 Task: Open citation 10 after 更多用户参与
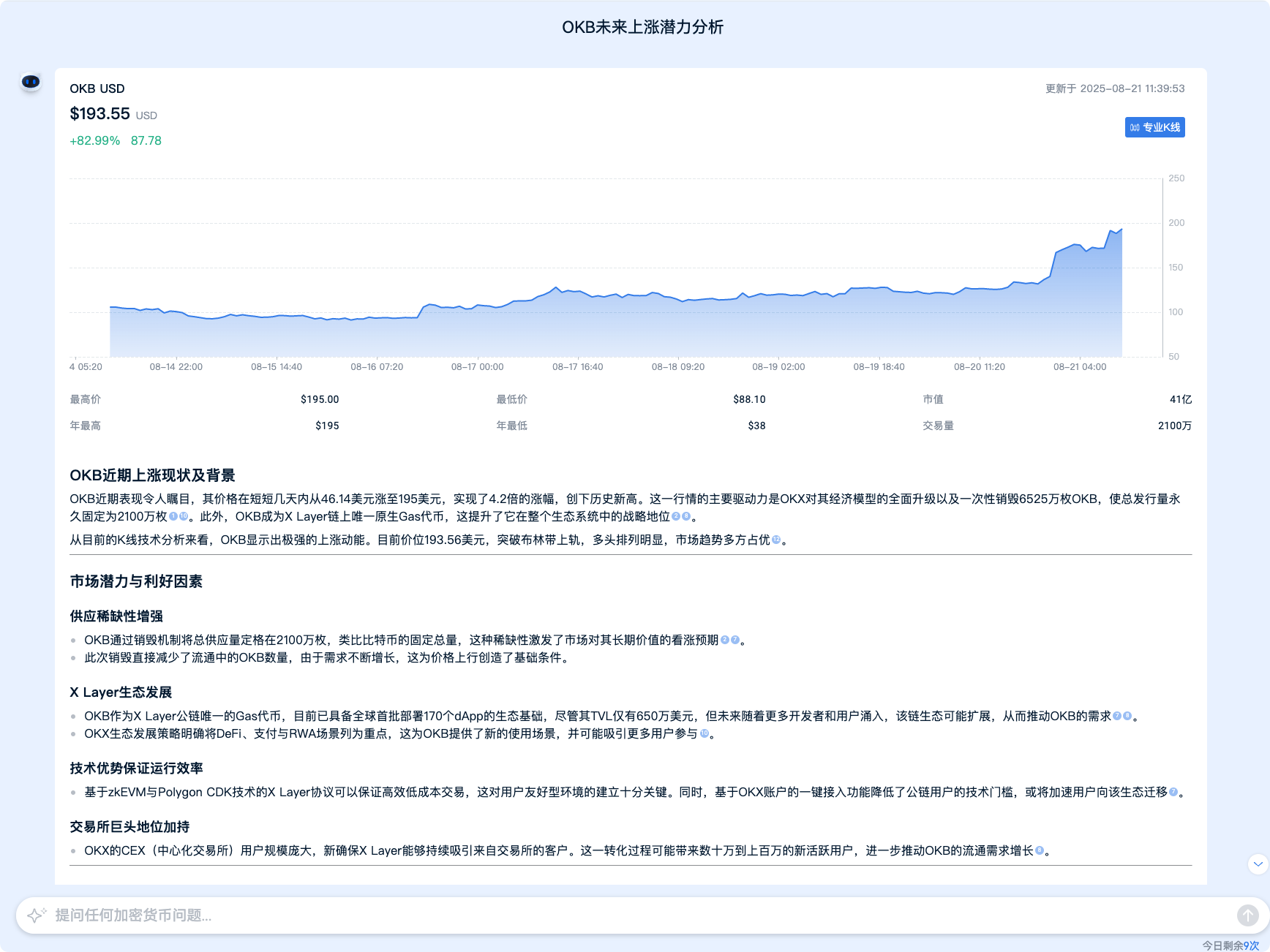(704, 733)
